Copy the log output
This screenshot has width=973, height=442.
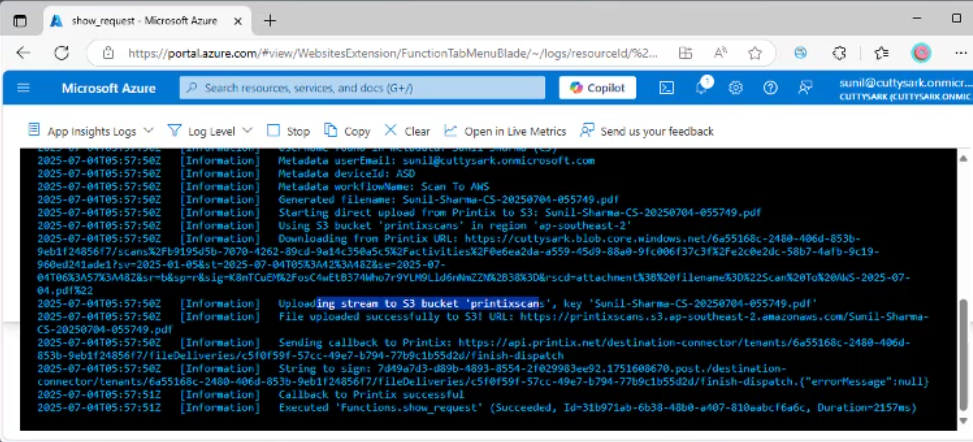click(x=346, y=131)
